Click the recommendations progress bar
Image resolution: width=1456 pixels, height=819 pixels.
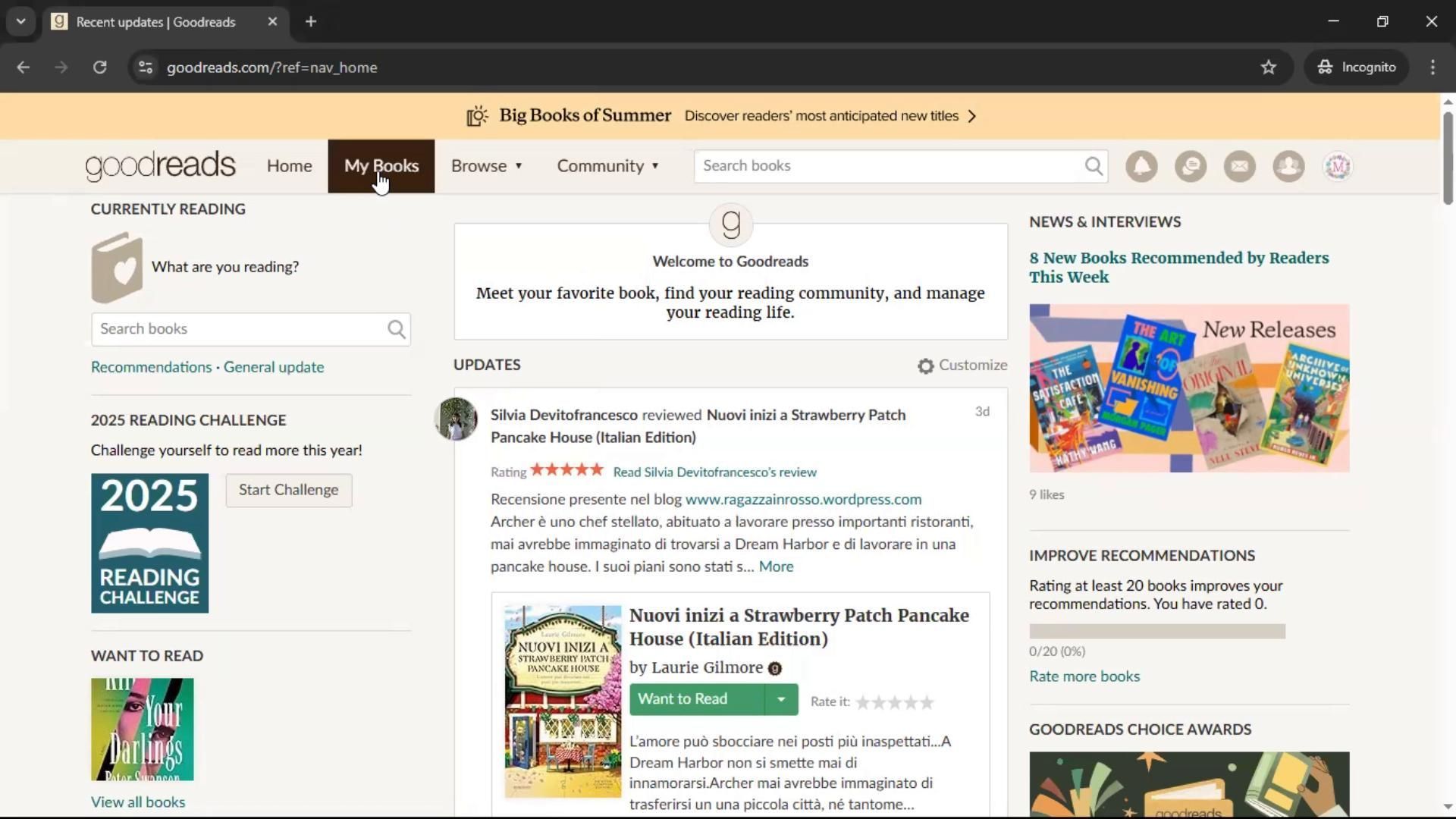point(1156,631)
